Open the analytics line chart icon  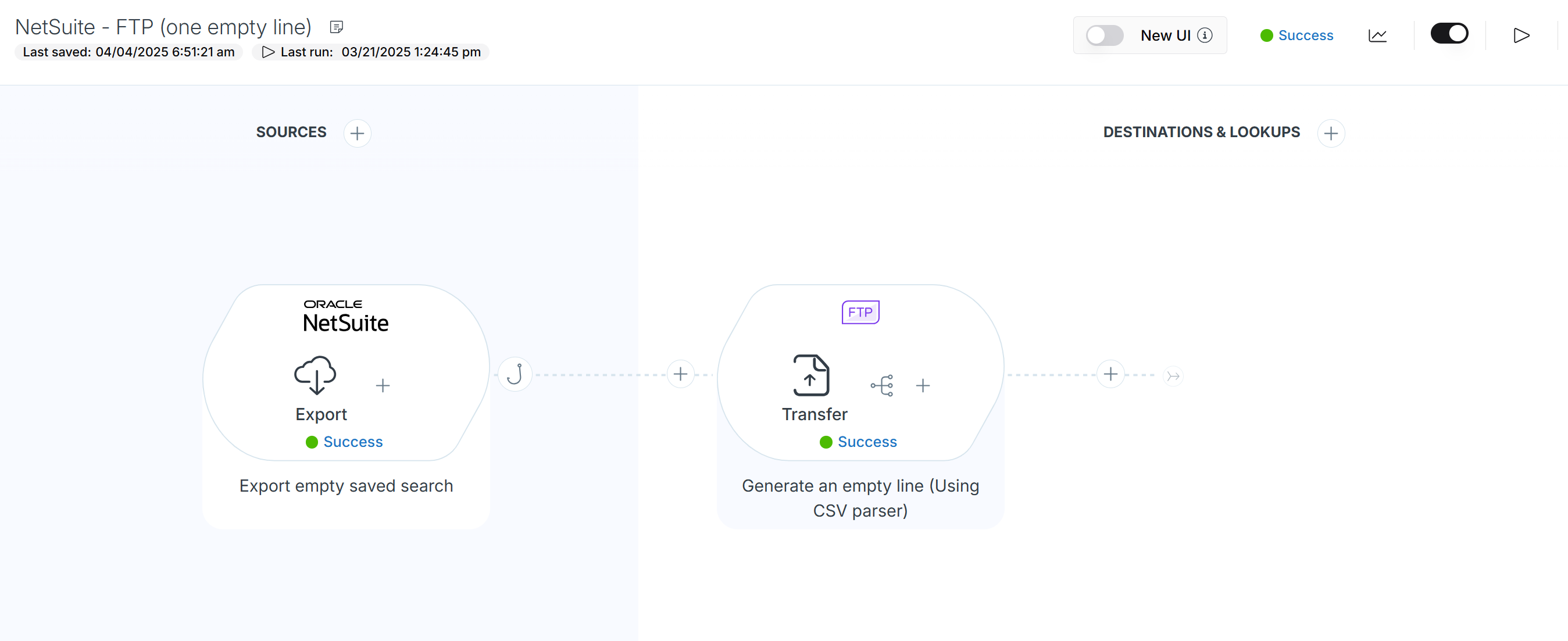1377,35
